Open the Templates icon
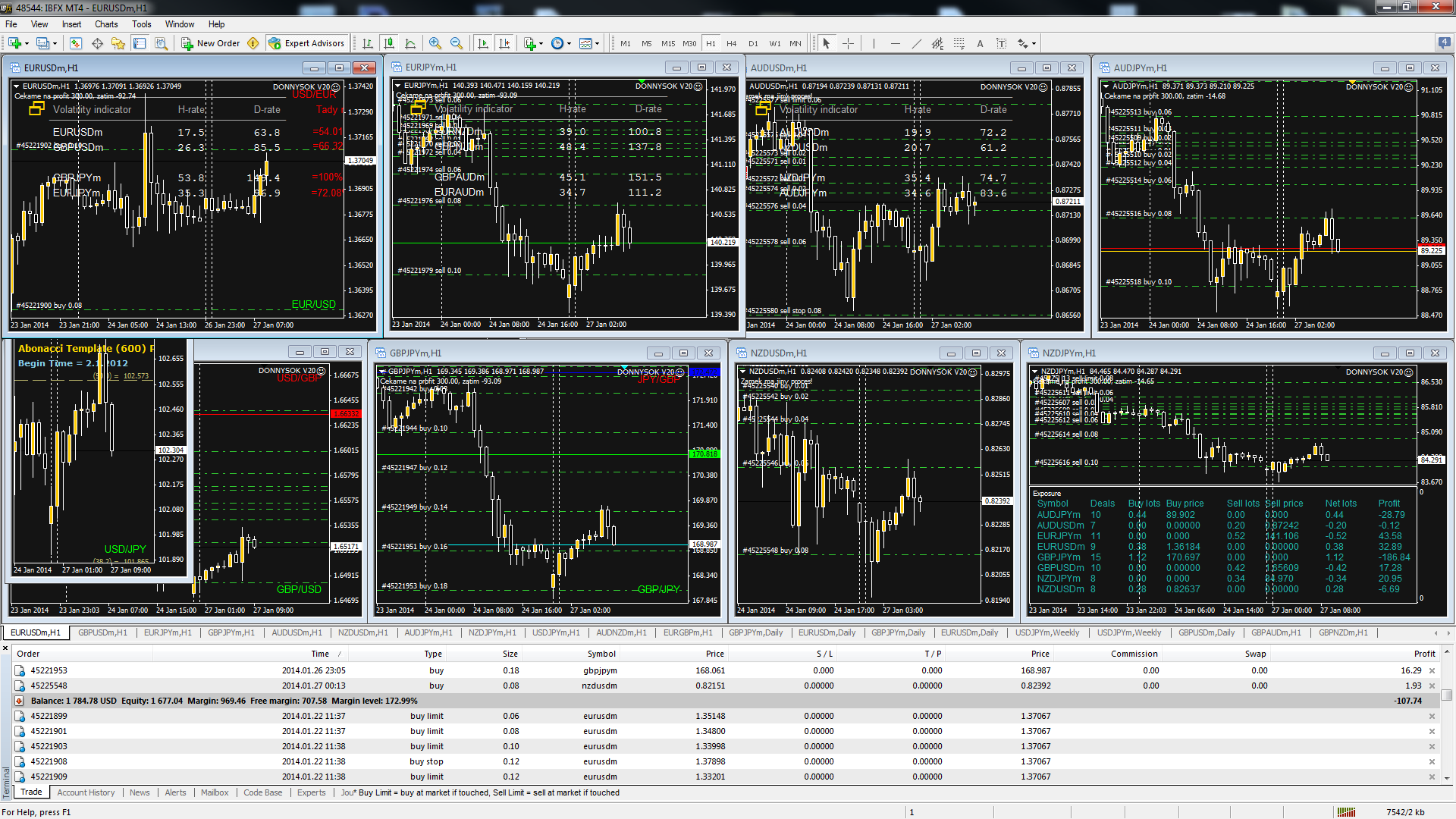 point(585,43)
